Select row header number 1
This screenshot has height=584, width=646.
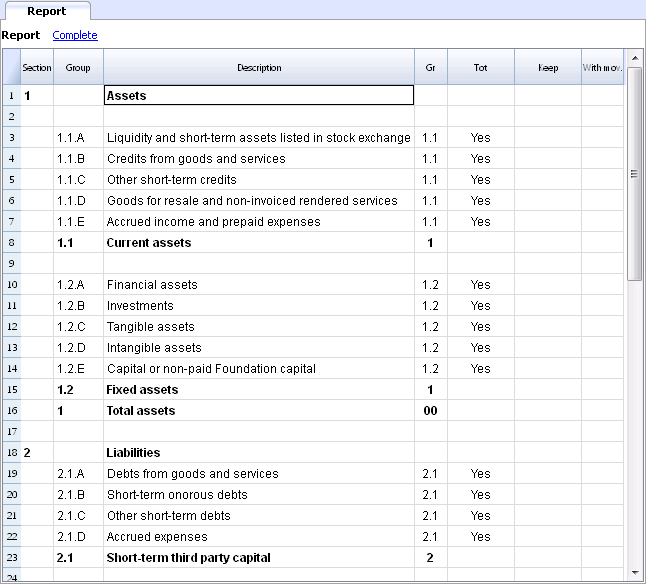(12, 96)
